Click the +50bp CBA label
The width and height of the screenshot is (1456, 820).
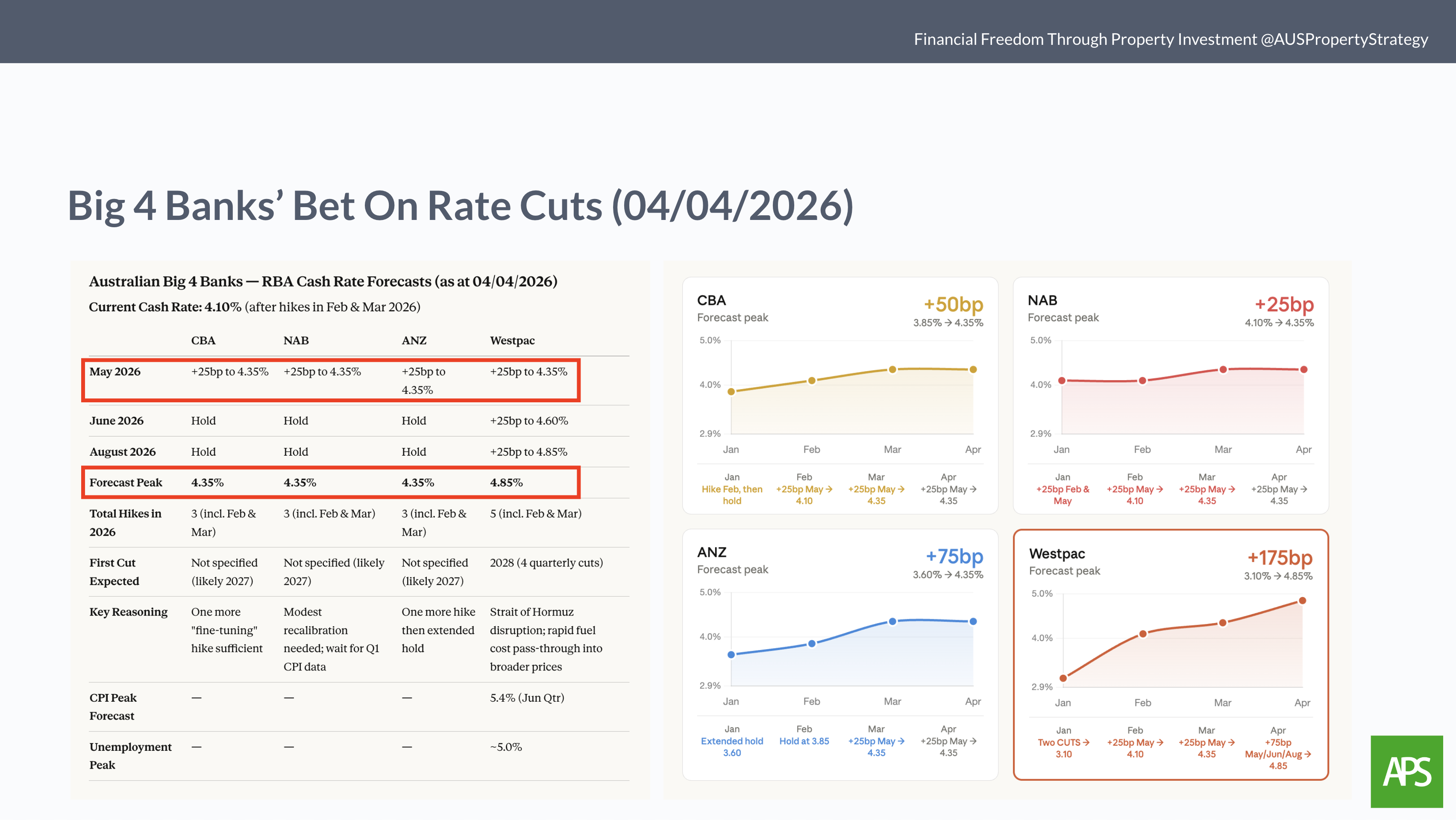954,305
